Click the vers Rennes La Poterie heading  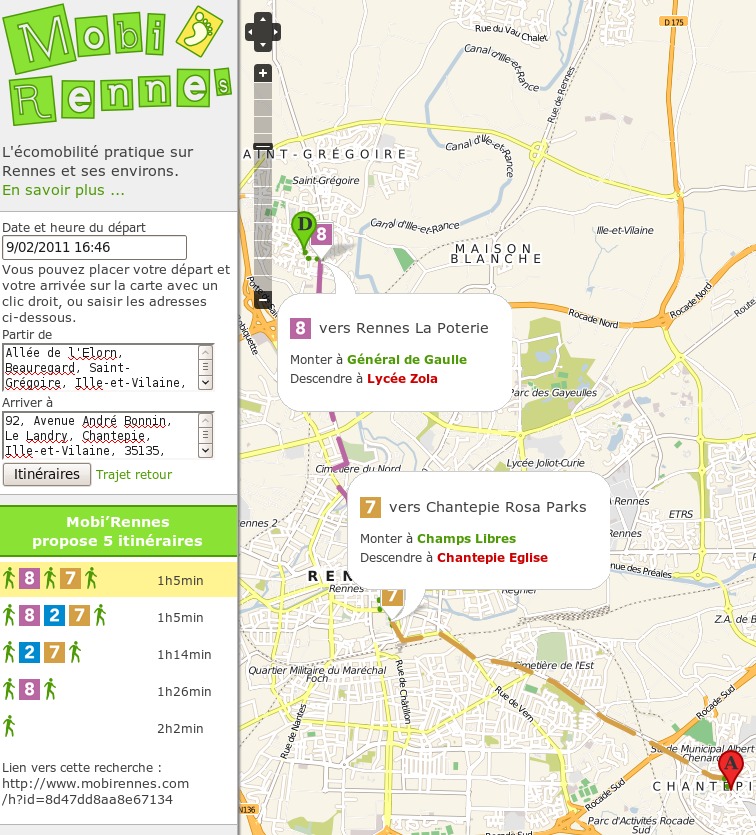click(x=404, y=328)
